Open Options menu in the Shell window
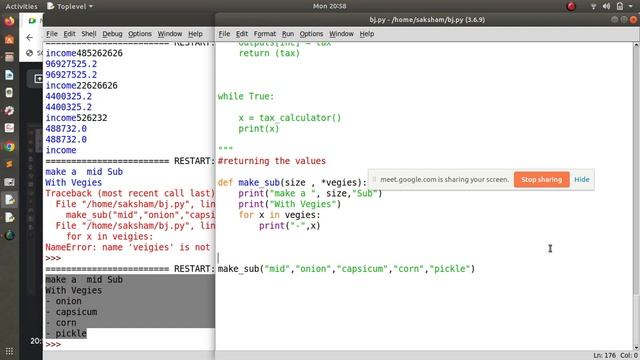The width and height of the screenshot is (640, 360). 140,34
